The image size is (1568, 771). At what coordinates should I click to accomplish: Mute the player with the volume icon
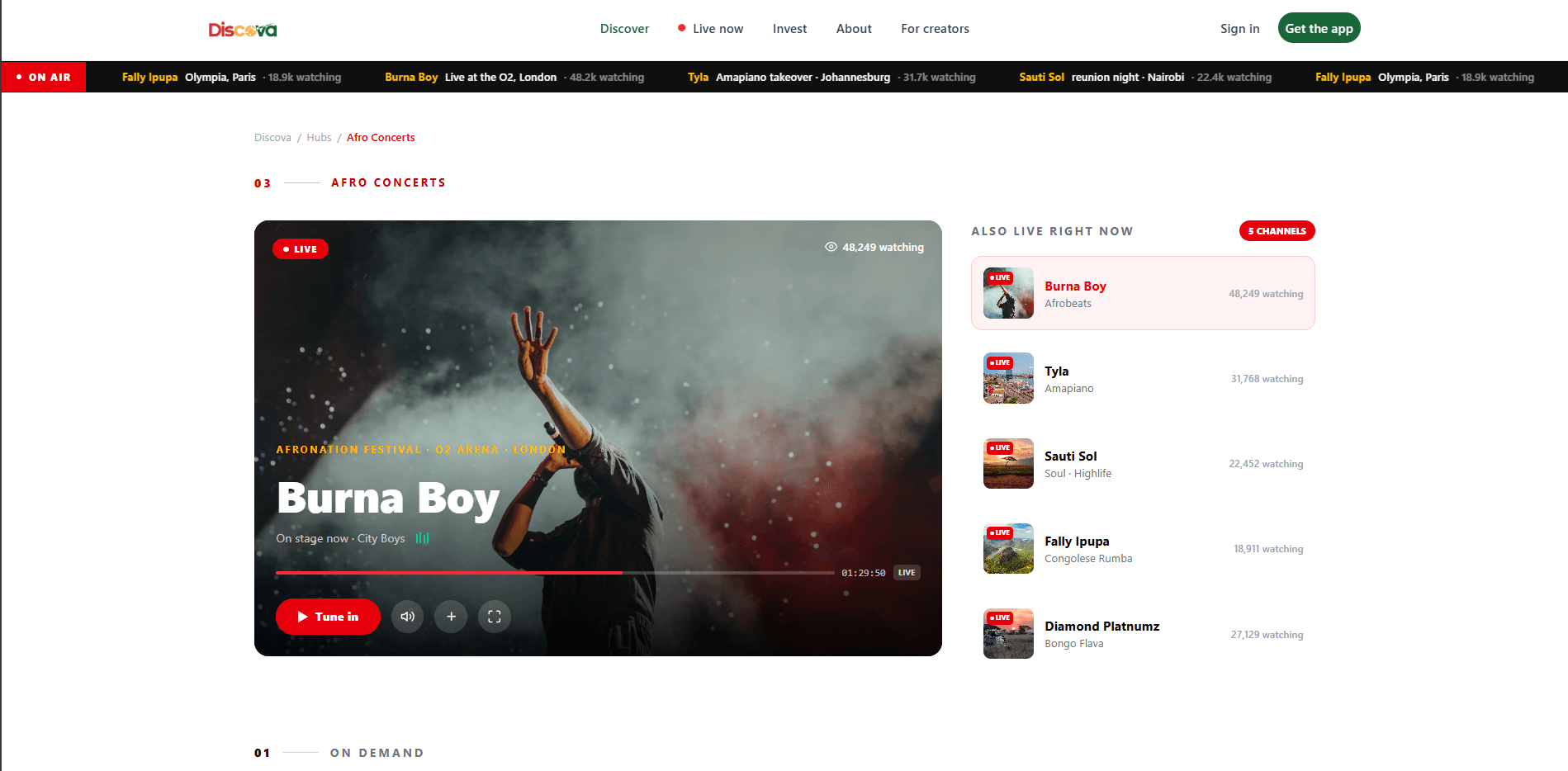[x=407, y=617]
